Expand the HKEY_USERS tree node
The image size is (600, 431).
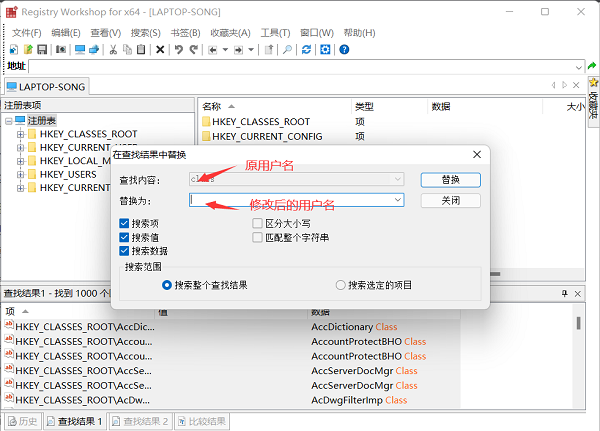(x=21, y=175)
